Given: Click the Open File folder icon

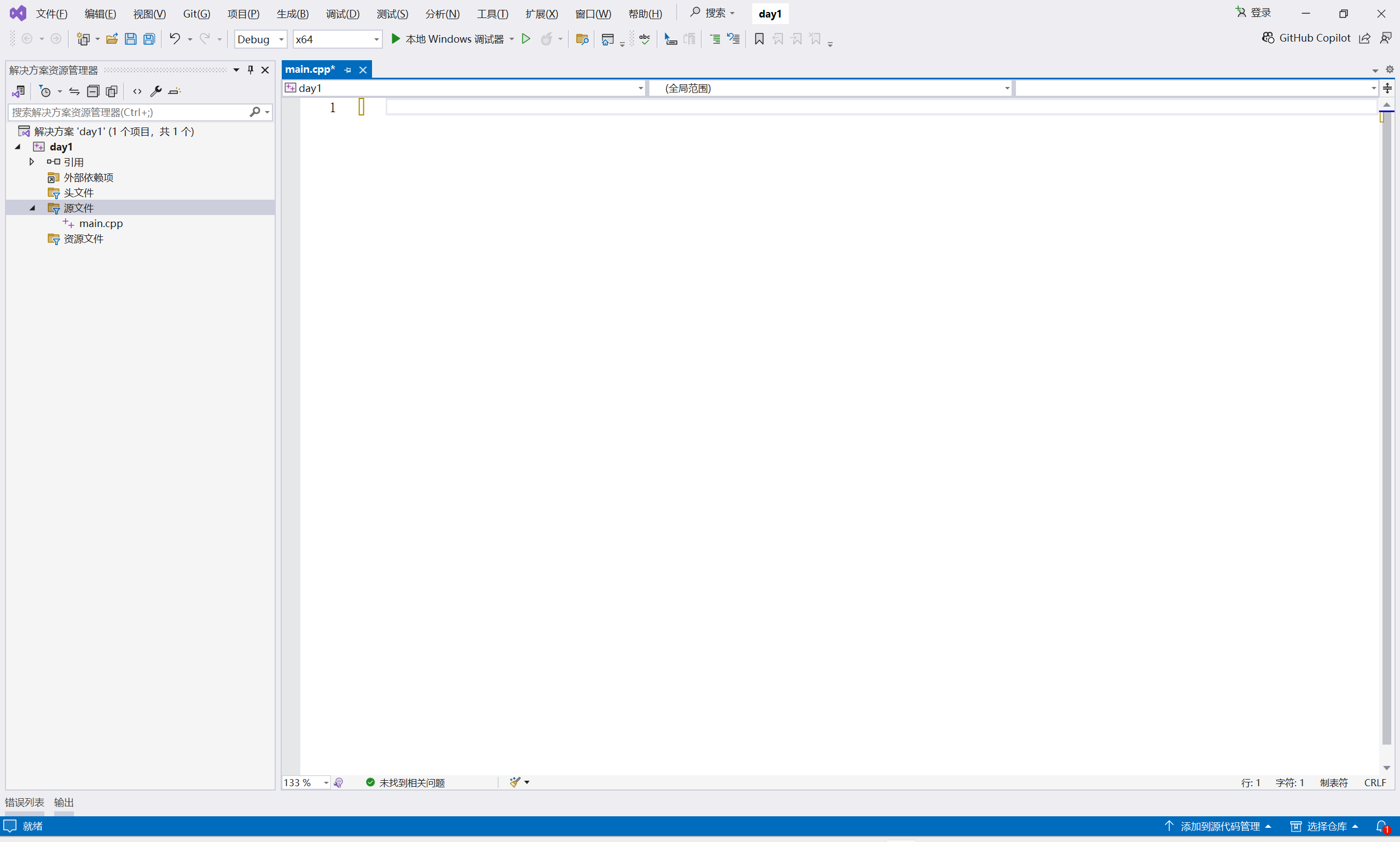Looking at the screenshot, I should pos(112,39).
